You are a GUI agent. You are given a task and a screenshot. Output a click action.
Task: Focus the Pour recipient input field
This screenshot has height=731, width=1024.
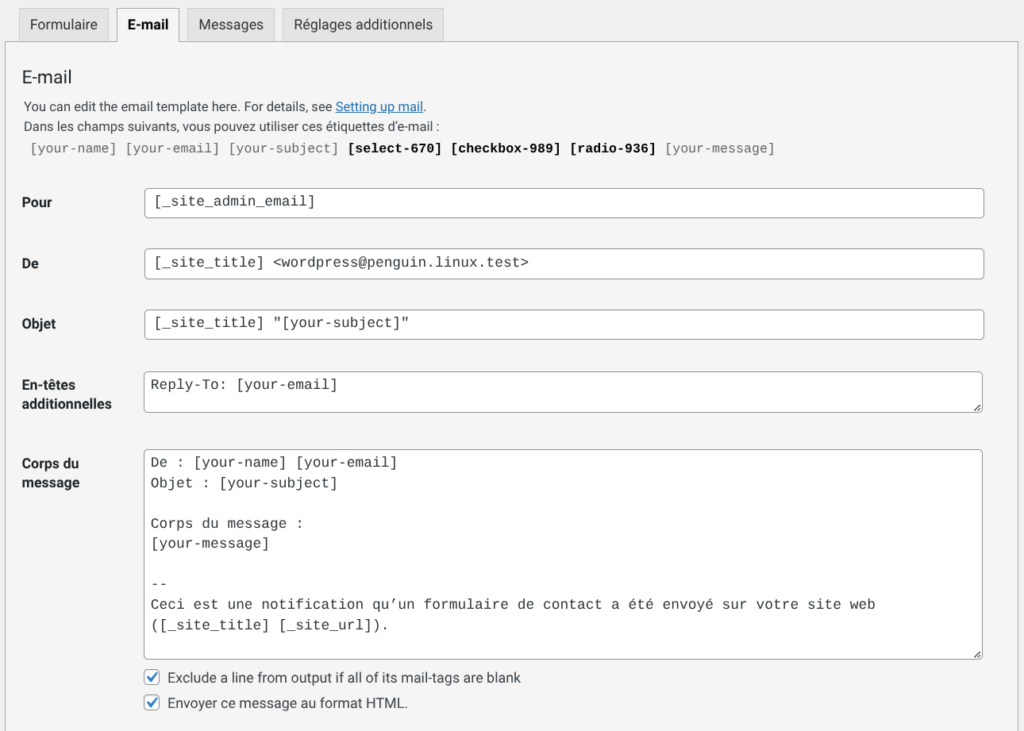[x=563, y=203]
